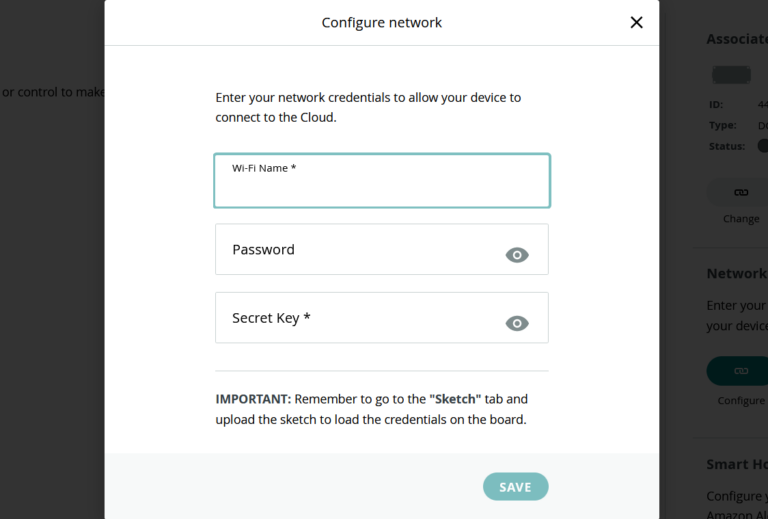Click the bold "Sketch" word in the note
This screenshot has width=768, height=519.
(454, 398)
